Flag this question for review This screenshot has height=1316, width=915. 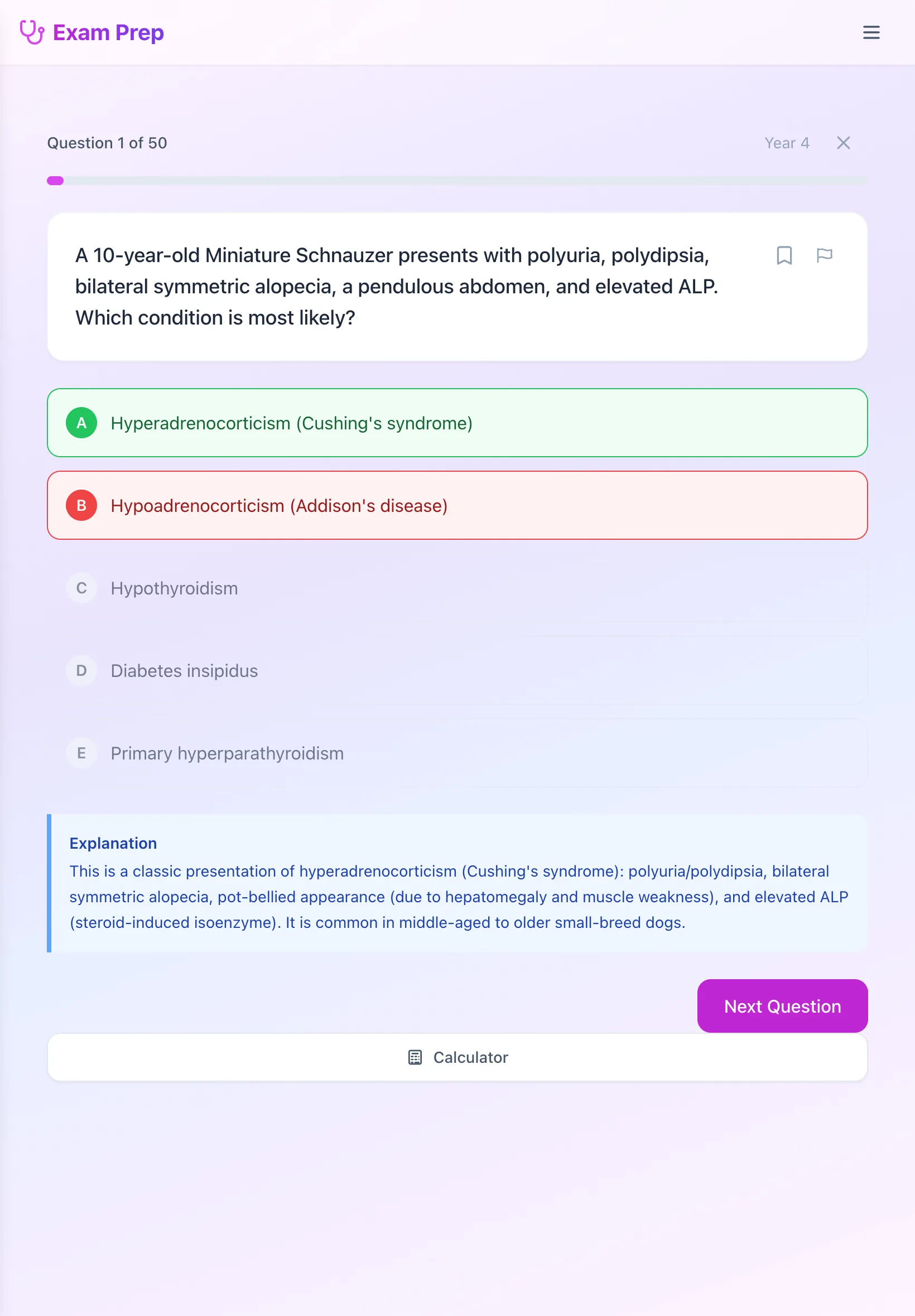click(x=824, y=255)
